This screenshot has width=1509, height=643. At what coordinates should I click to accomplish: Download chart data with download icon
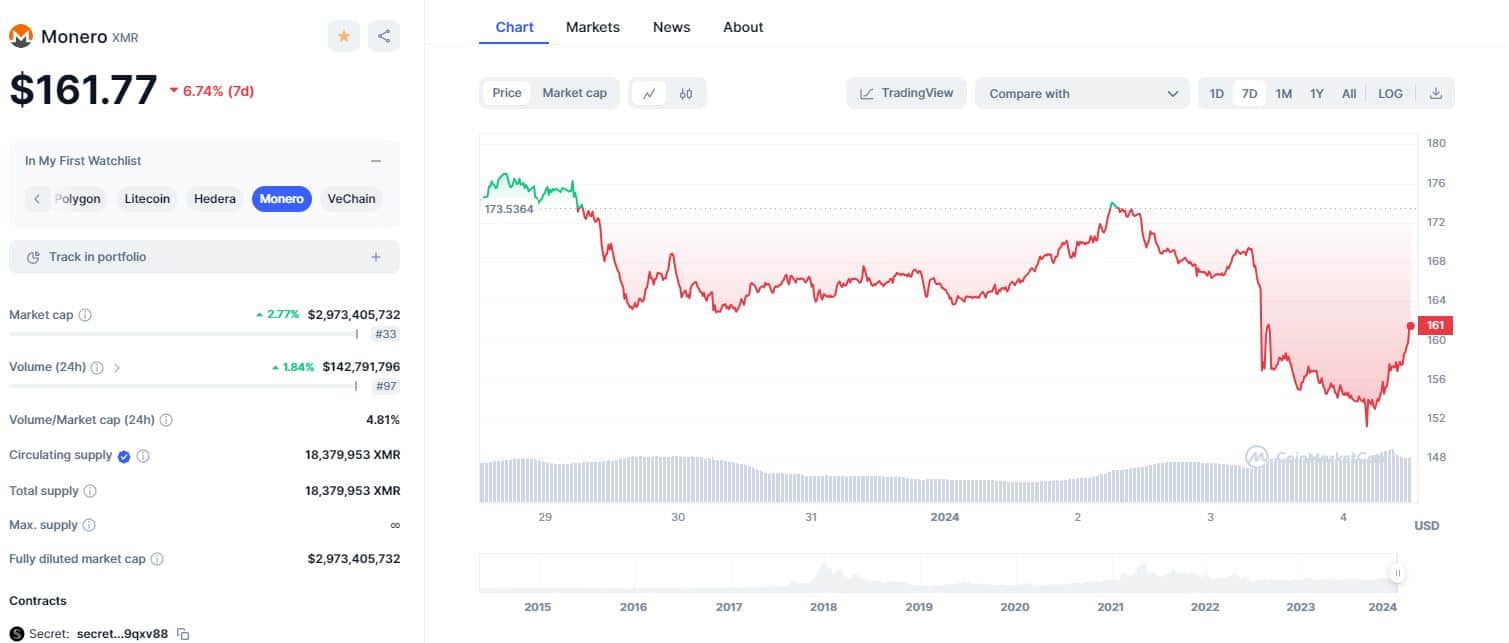tap(1436, 93)
